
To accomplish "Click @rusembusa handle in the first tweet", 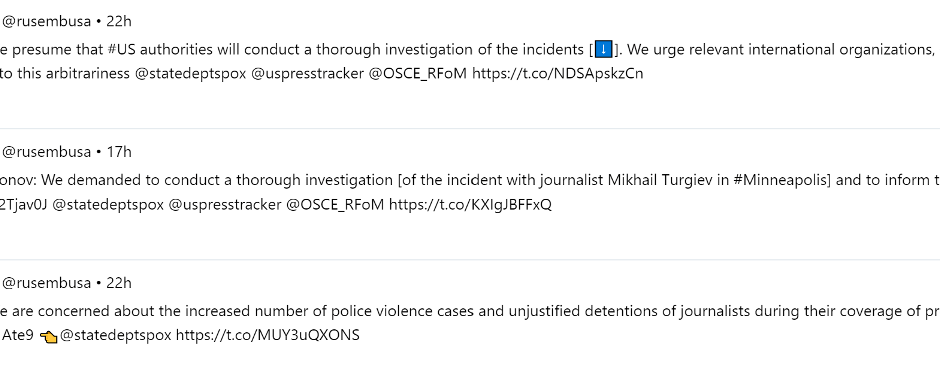I will tap(46, 22).
